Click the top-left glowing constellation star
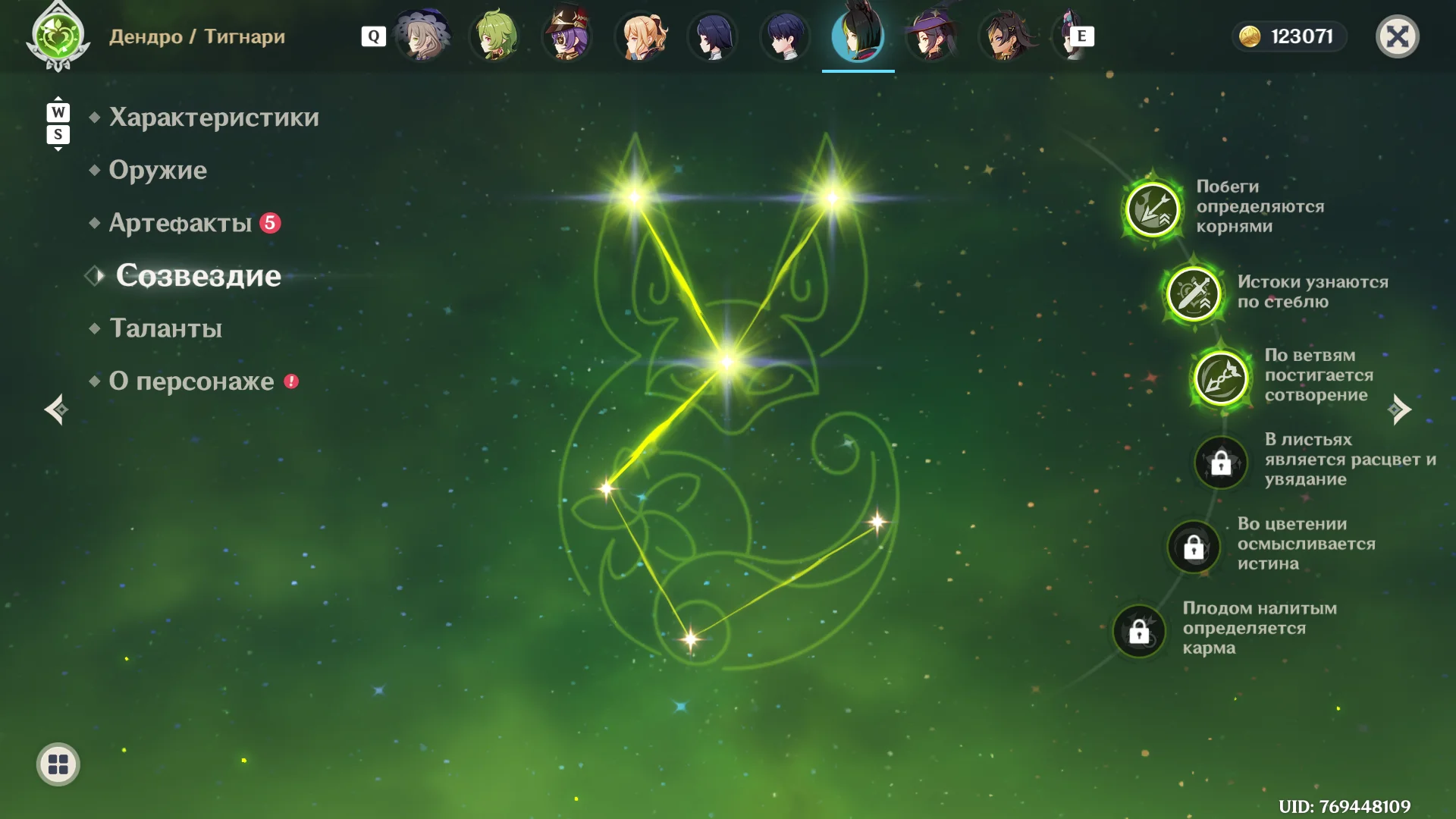The image size is (1456, 819). click(x=635, y=198)
